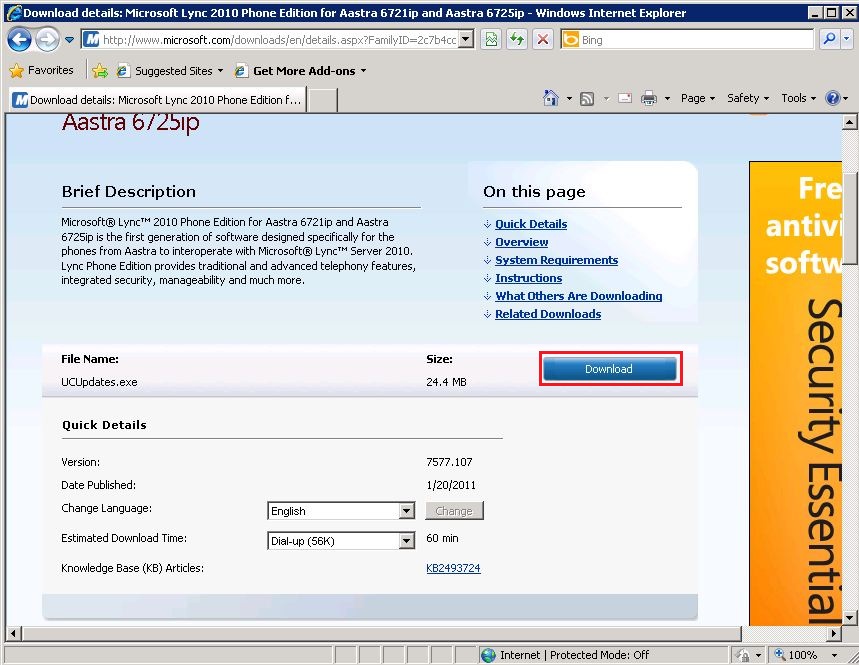
Task: Click the blue Download button
Action: click(610, 369)
